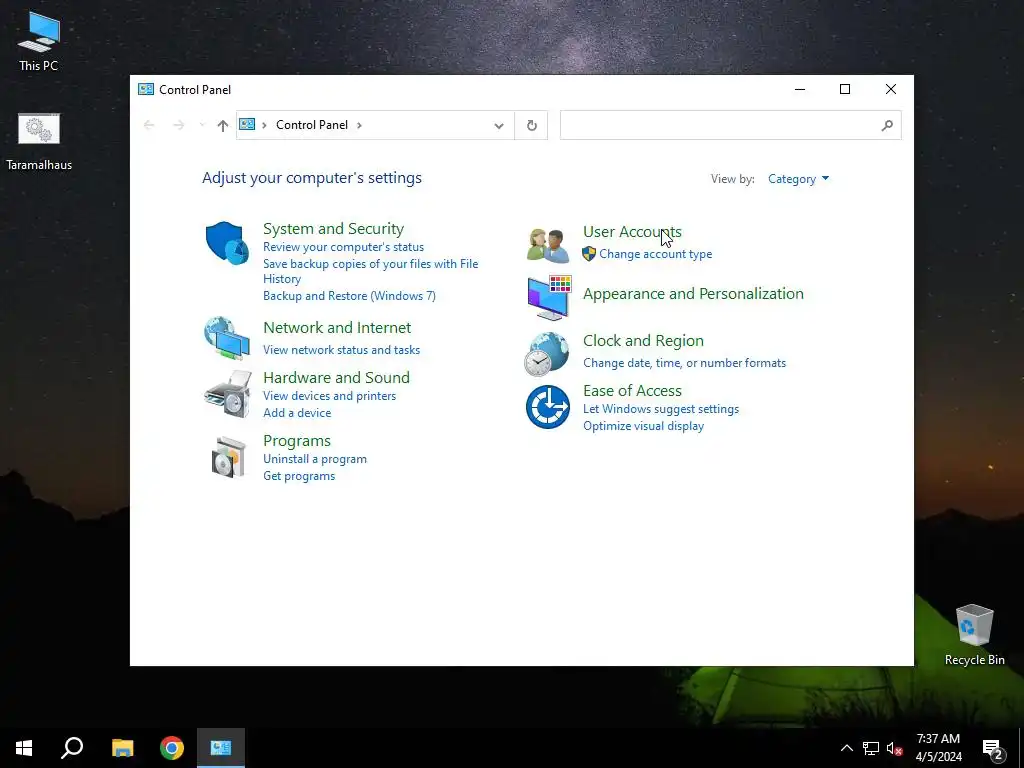Click Review your computer's status
Image resolution: width=1024 pixels, height=768 pixels.
(344, 247)
